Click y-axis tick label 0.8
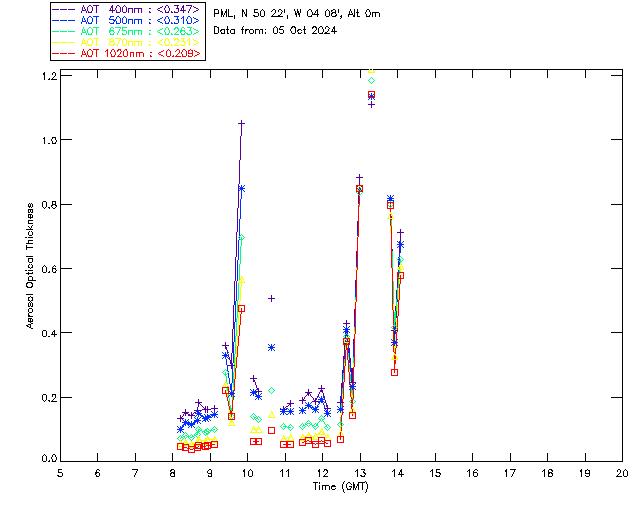Screen dimensions: 640x512 coord(49,205)
